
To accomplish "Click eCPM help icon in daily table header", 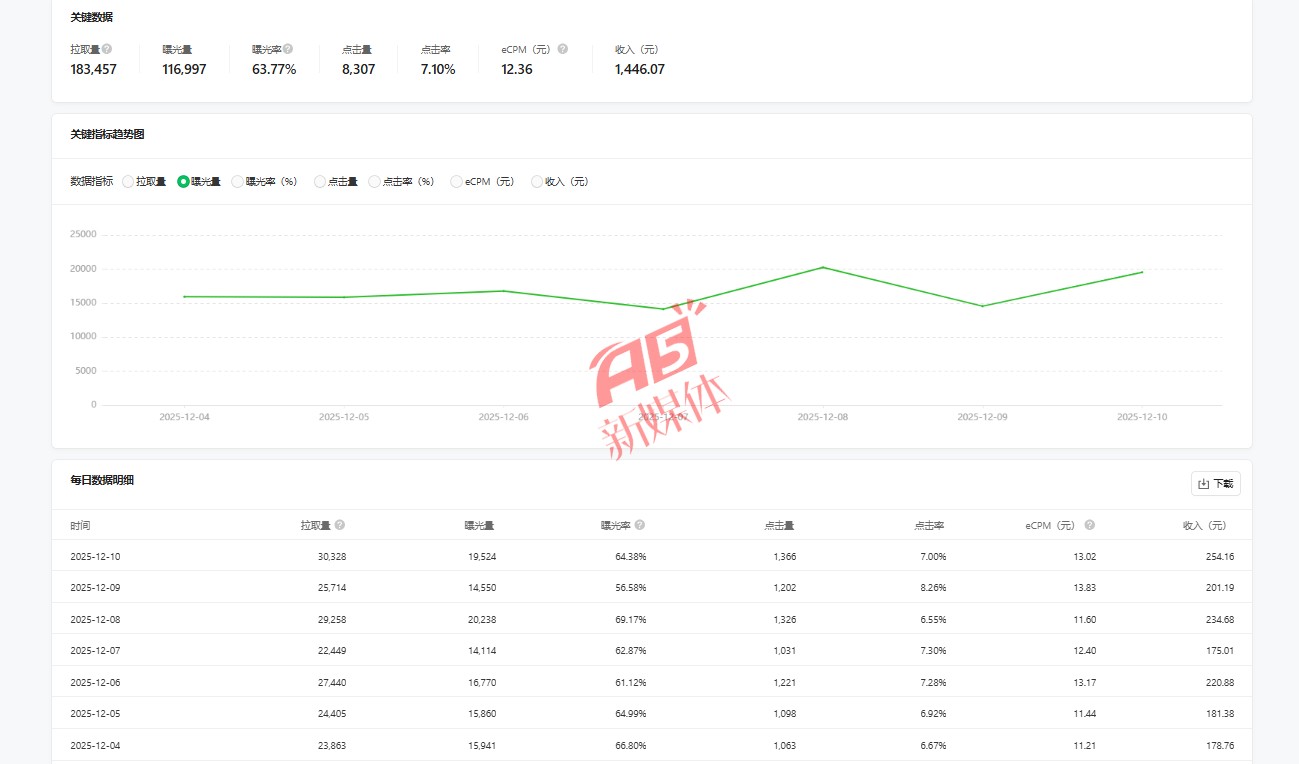I will [1090, 525].
